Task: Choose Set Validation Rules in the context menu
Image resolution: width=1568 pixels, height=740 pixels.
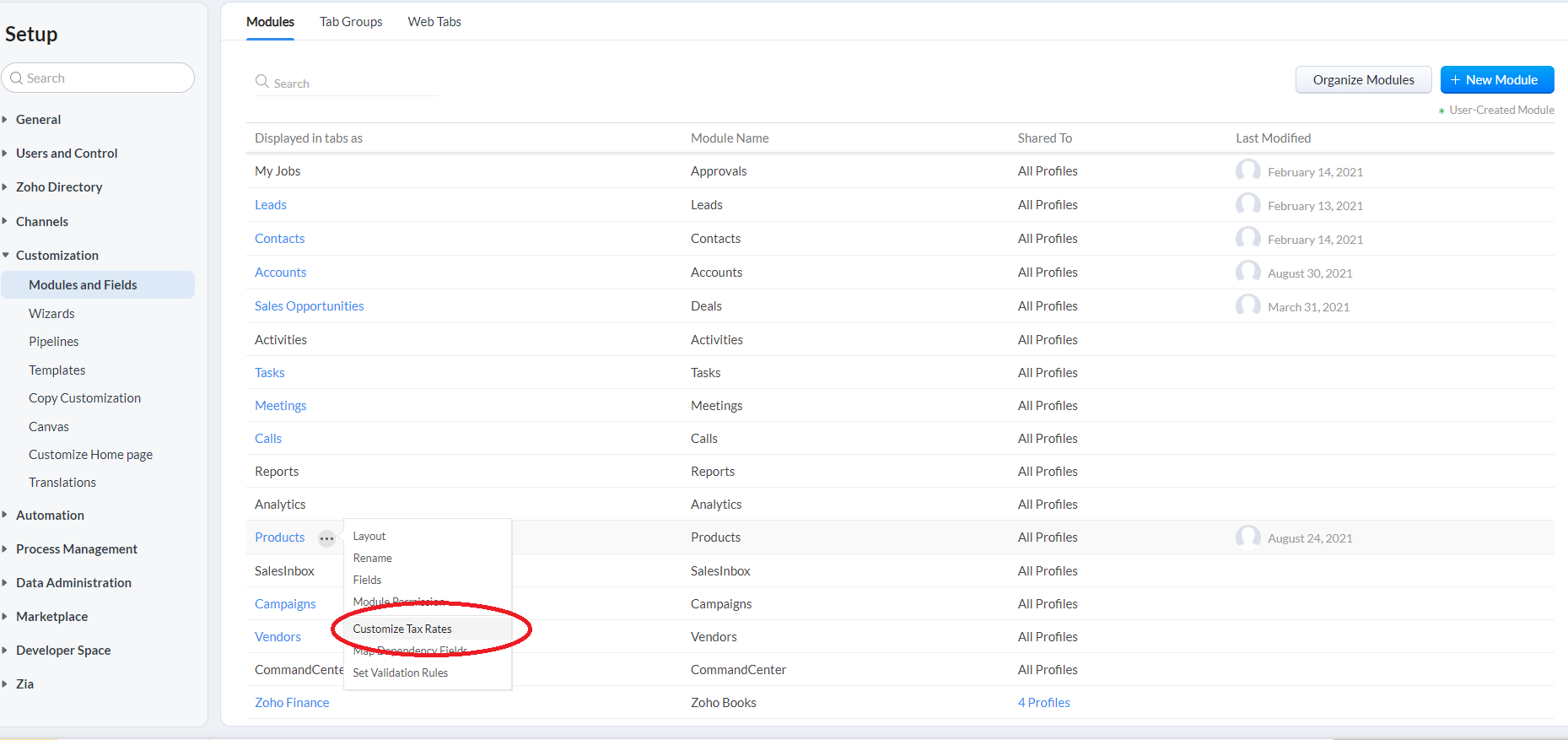Action: pyautogui.click(x=401, y=672)
